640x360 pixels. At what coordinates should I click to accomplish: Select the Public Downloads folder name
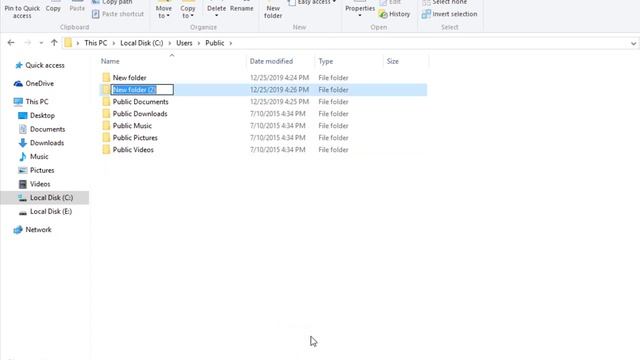pyautogui.click(x=140, y=113)
